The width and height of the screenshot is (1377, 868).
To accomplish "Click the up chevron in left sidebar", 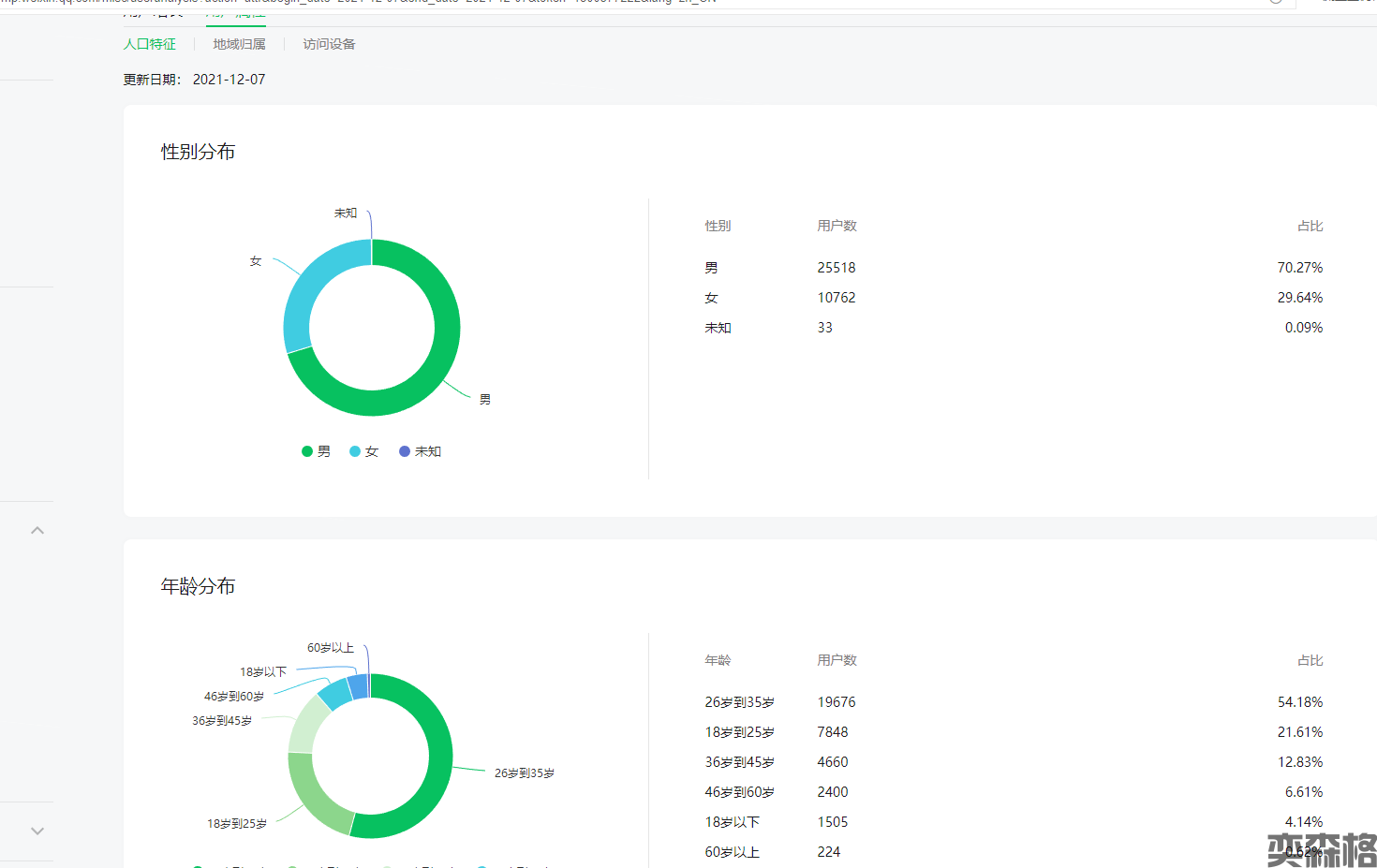I will coord(37,530).
